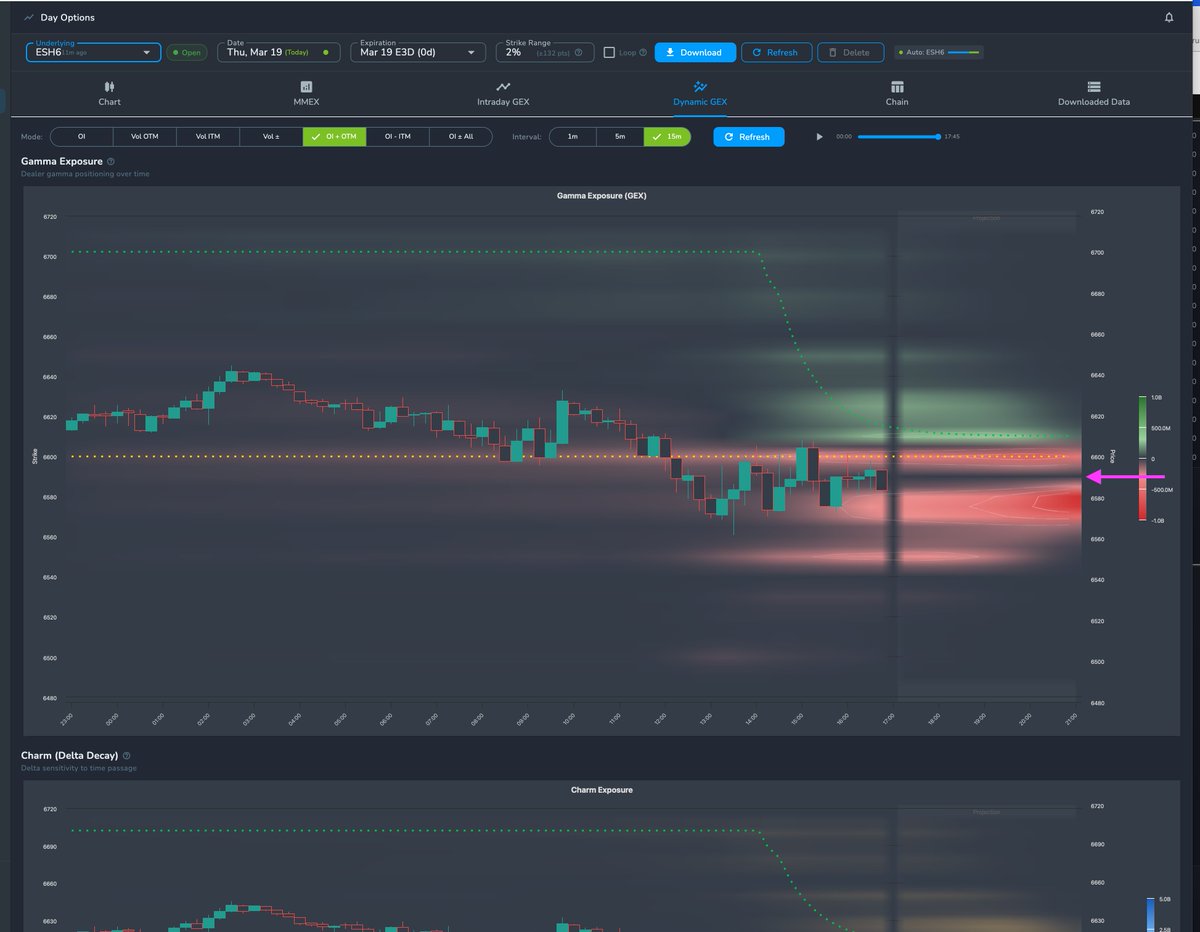Open the Date picker showing Thu, Mar 19
Viewport: 1200px width, 932px height.
278,52
